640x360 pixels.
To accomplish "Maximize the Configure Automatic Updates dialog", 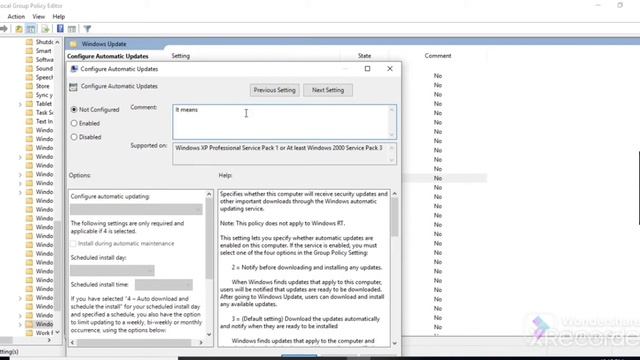I will tap(367, 69).
